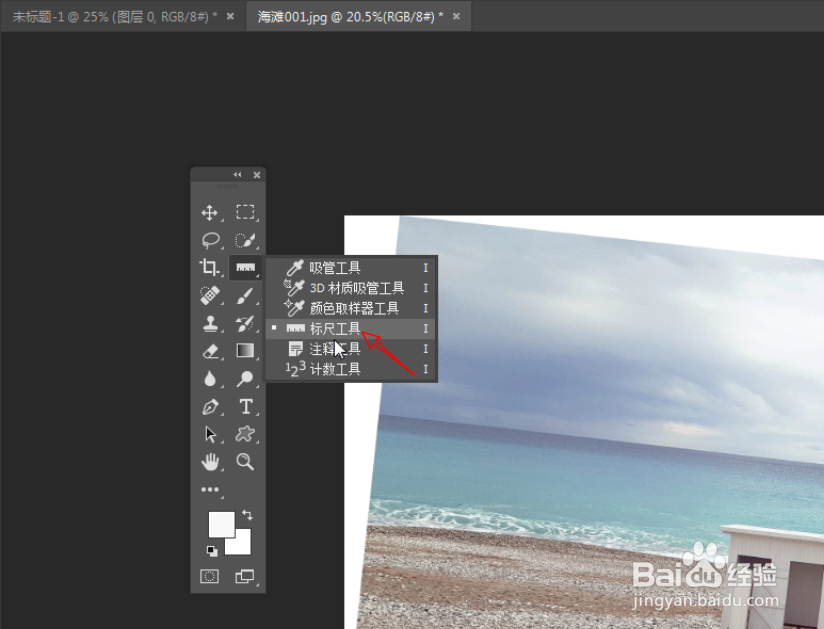Select the Quick Selection tool
This screenshot has width=824, height=629.
[x=245, y=240]
